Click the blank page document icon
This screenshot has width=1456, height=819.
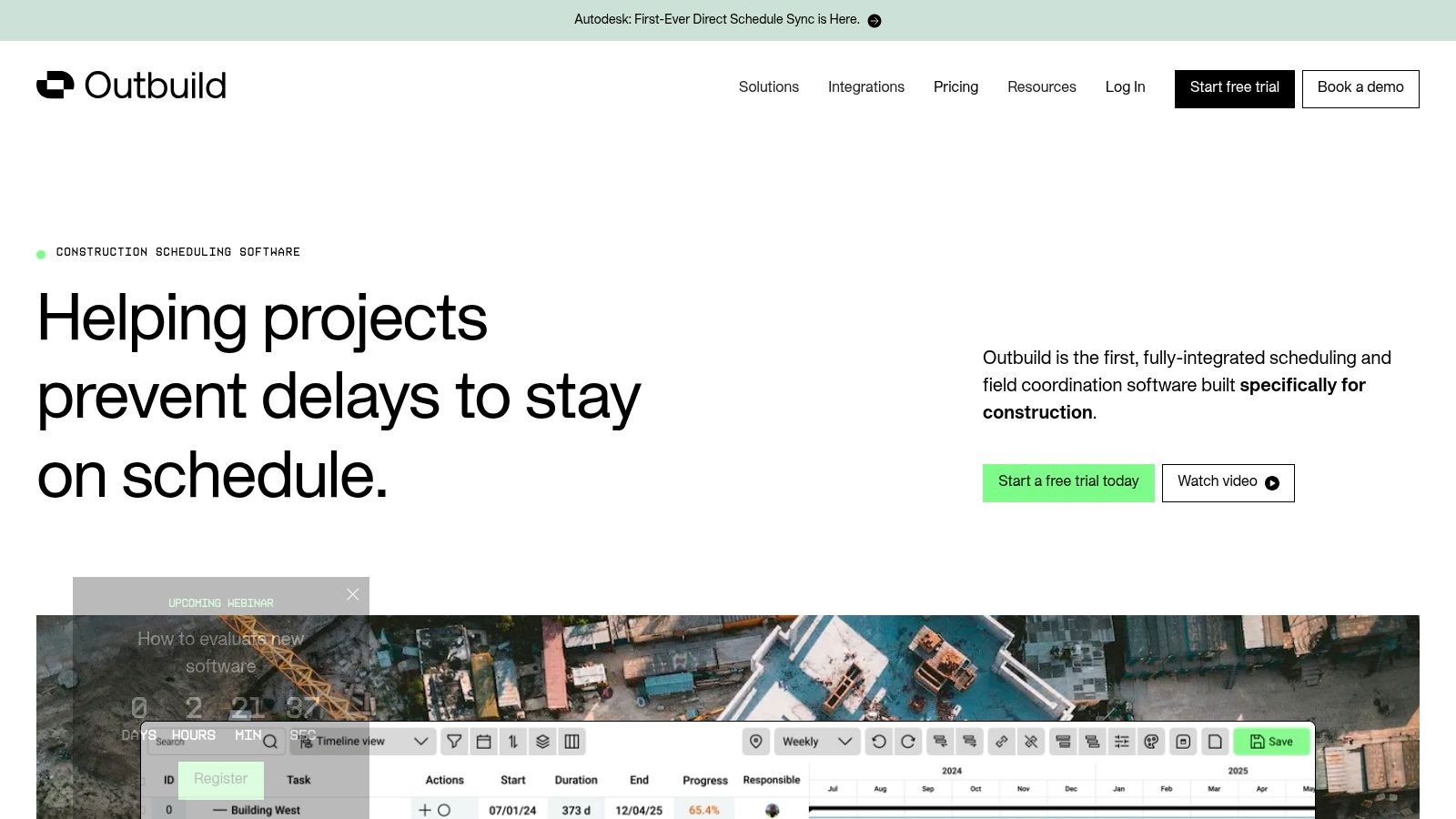click(1215, 742)
